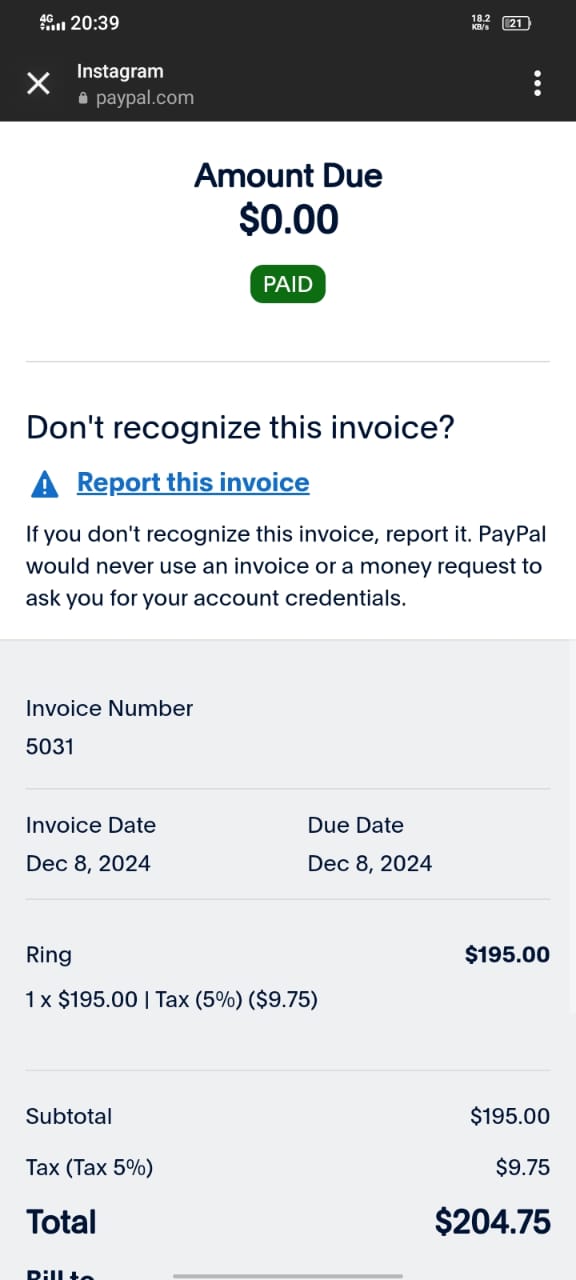Tap the bottom navigation gesture bar

pos(288,1275)
